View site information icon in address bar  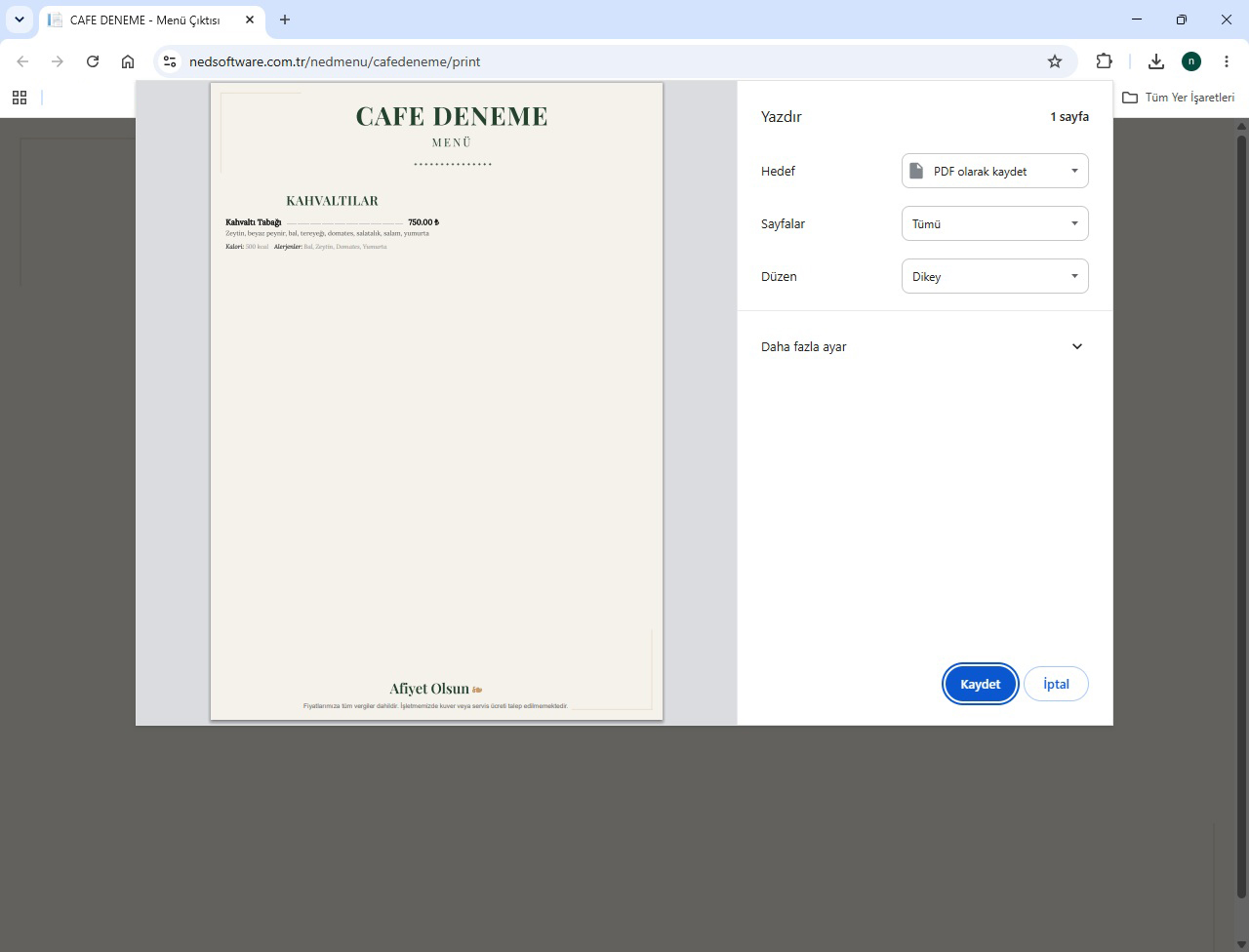point(170,61)
